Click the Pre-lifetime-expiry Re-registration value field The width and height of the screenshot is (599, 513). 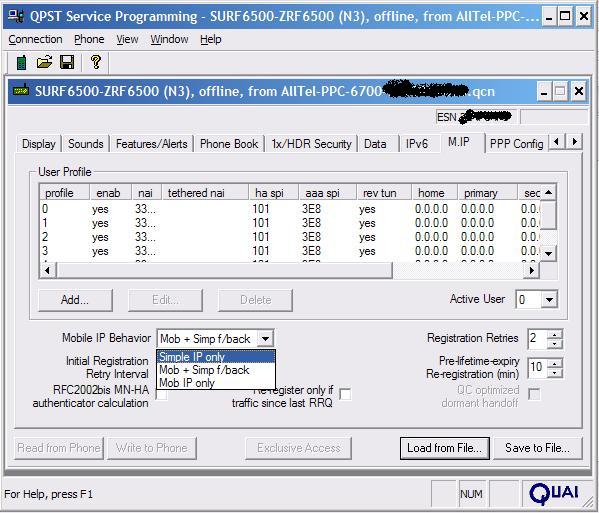click(x=537, y=368)
